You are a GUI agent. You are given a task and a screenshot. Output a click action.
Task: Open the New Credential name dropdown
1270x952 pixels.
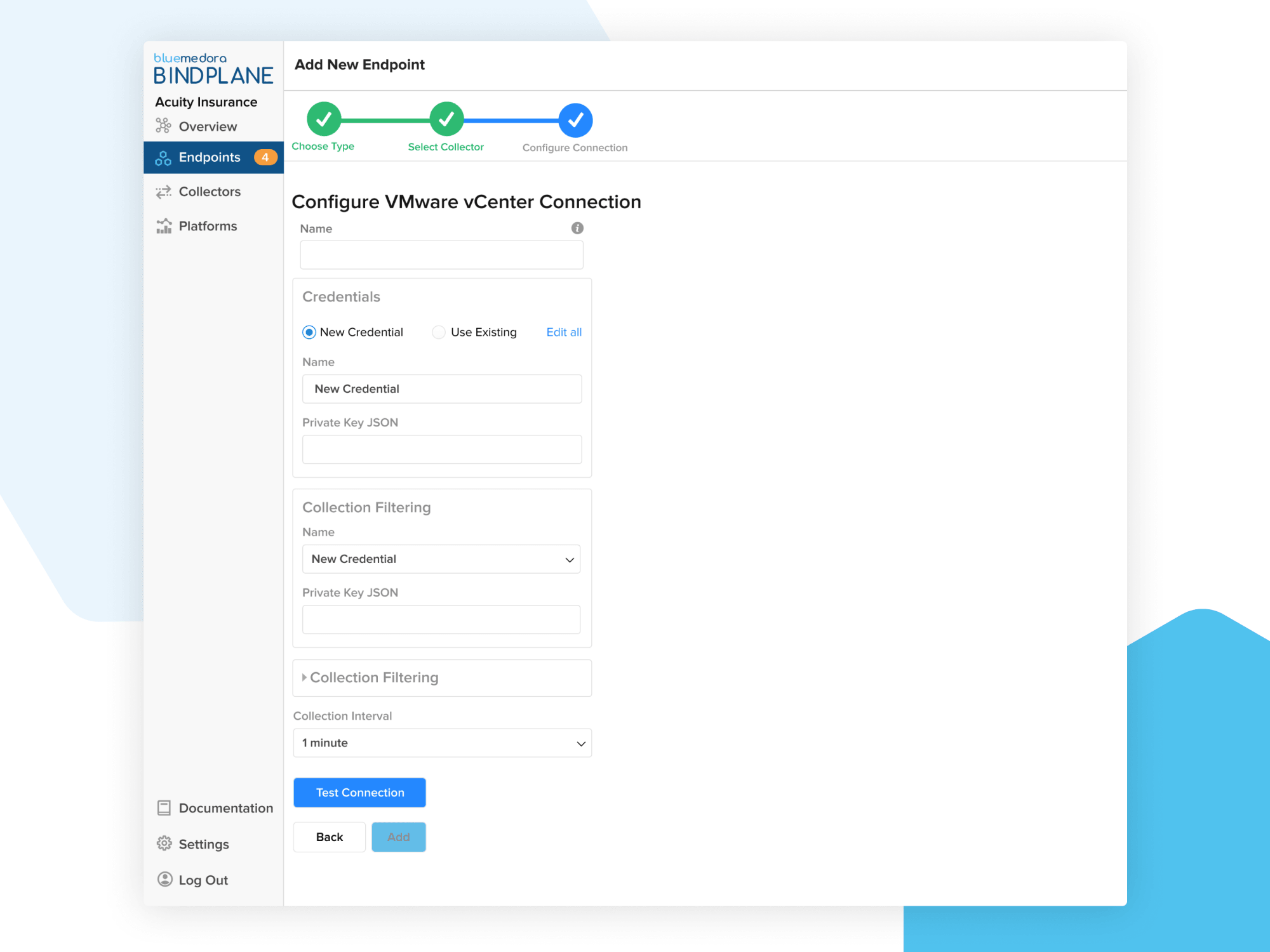(x=441, y=559)
